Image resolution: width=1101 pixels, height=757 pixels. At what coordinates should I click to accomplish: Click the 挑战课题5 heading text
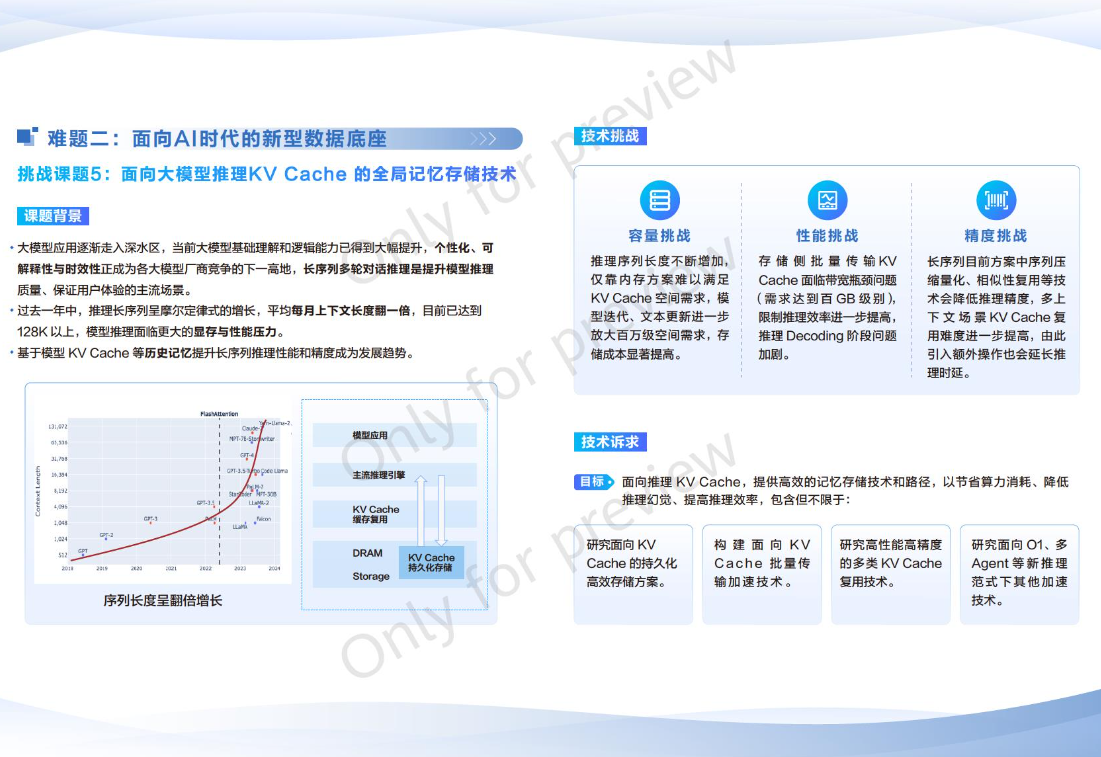(267, 174)
